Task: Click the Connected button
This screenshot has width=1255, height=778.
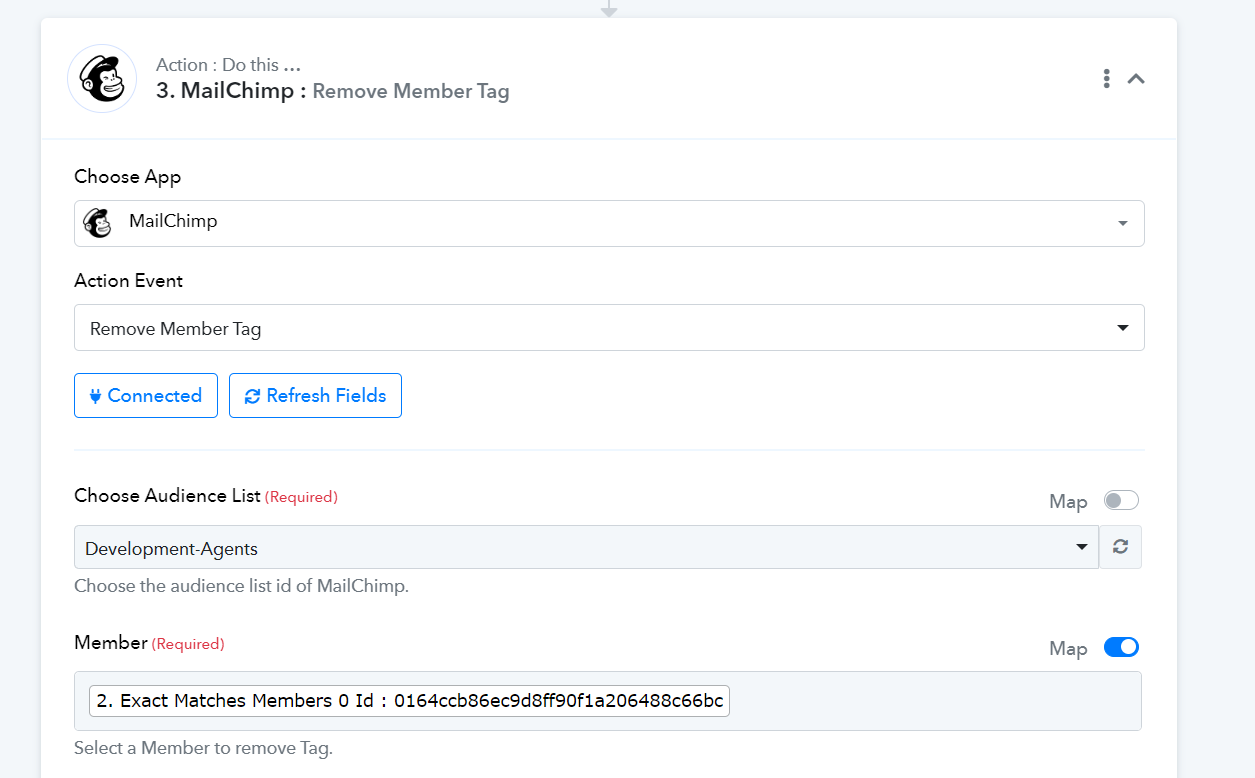Action: [x=146, y=396]
